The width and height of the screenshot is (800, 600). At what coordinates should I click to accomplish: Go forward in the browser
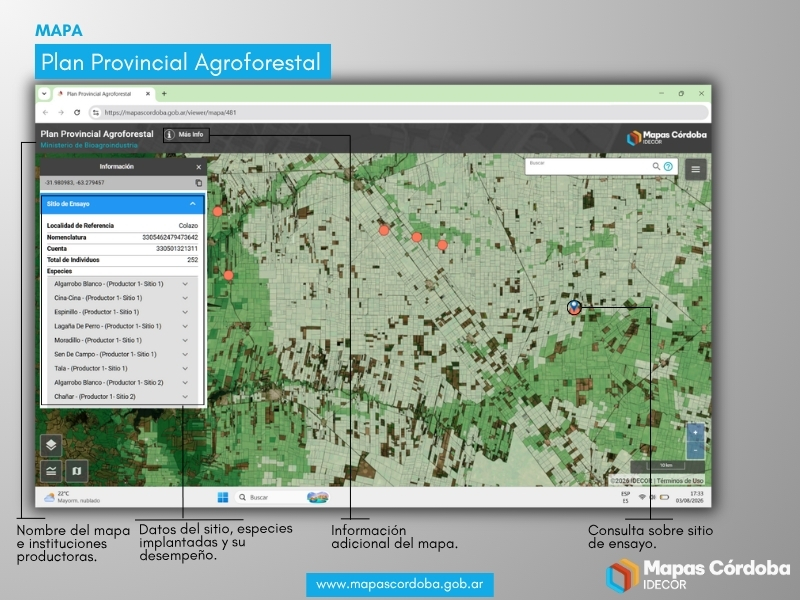click(61, 113)
